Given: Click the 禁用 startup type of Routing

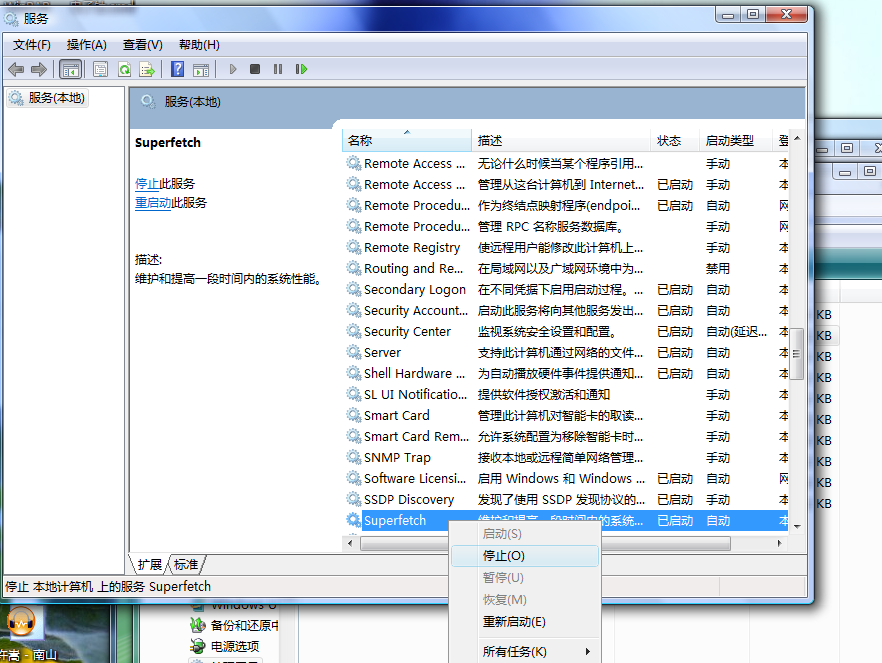Looking at the screenshot, I should 718,269.
